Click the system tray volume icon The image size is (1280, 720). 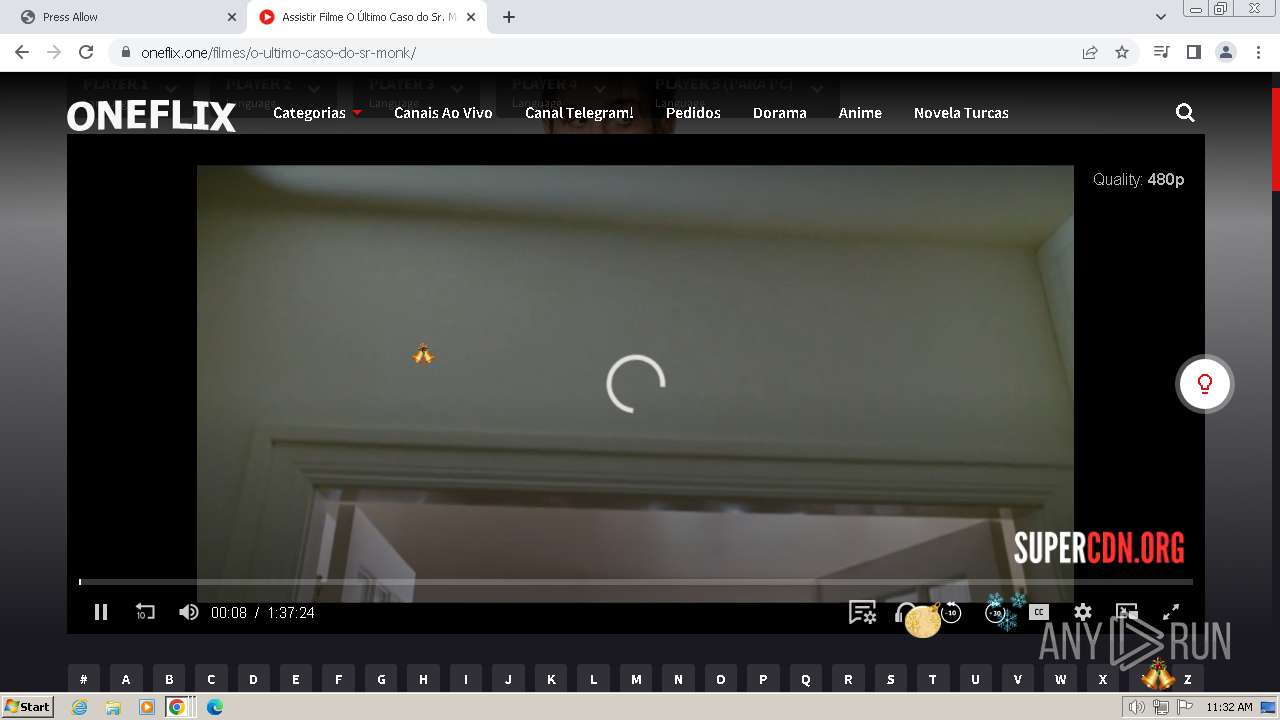click(x=1137, y=707)
